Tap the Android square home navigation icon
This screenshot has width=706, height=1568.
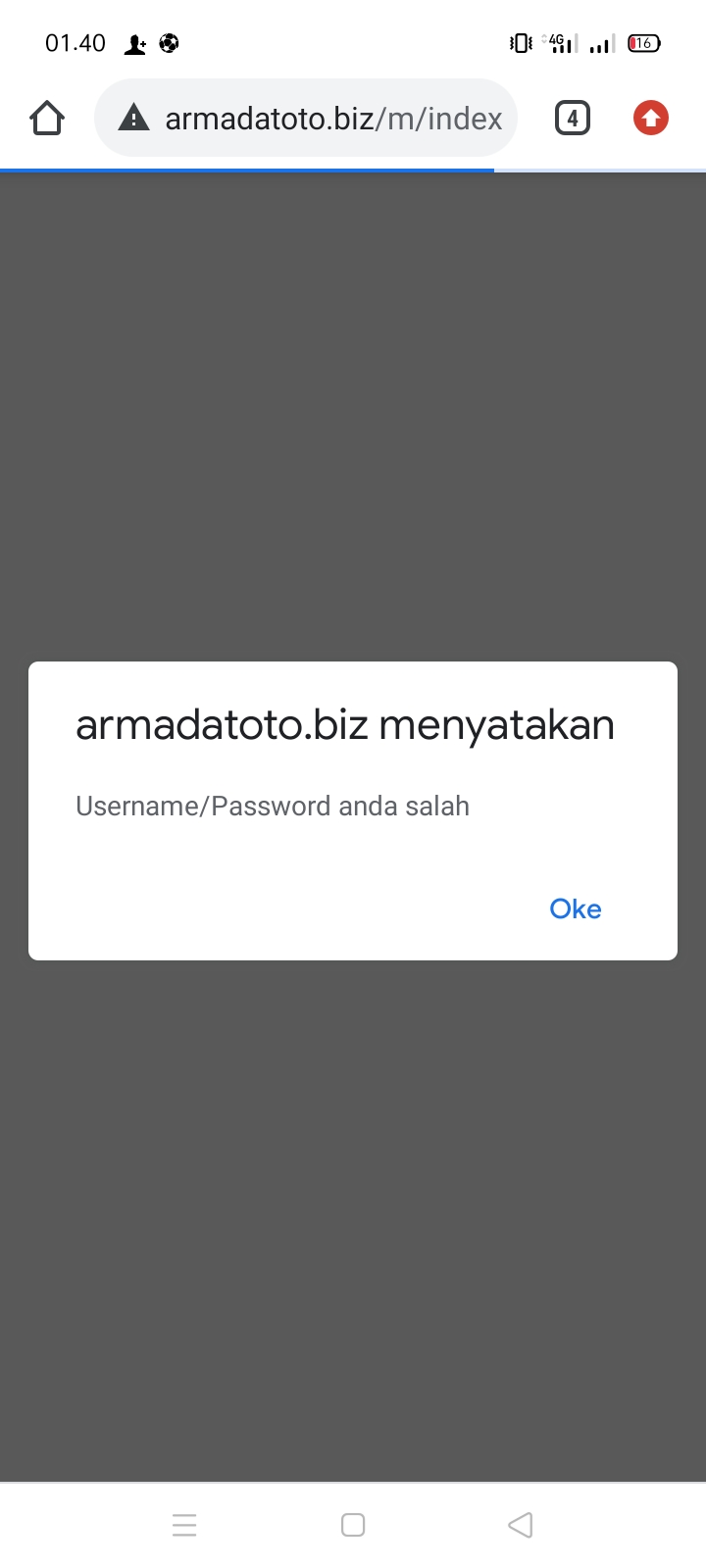pyautogui.click(x=353, y=1525)
